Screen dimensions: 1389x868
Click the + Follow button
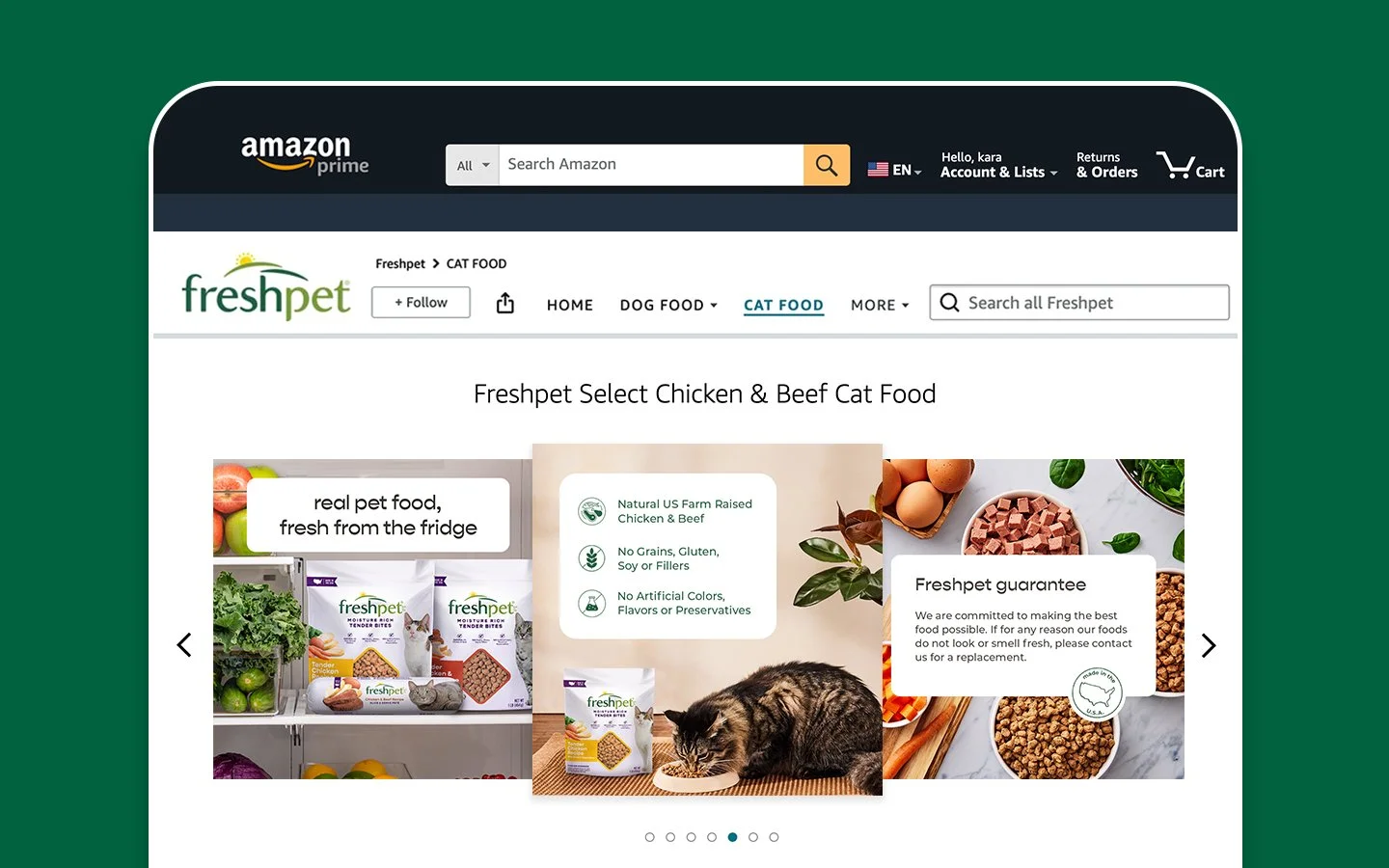coord(421,302)
